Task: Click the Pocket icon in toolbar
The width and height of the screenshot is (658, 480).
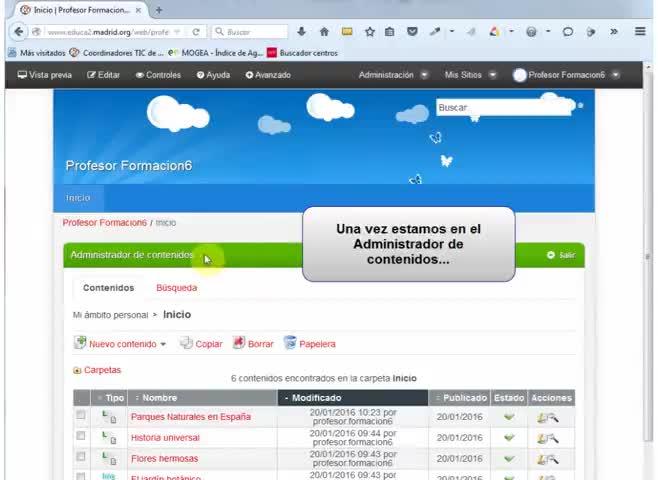Action: [x=412, y=31]
